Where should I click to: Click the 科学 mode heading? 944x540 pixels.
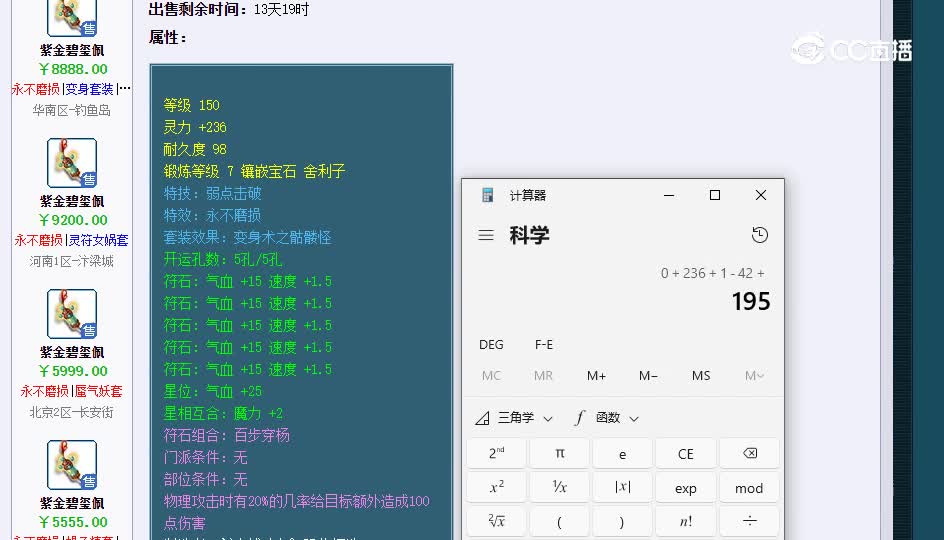coord(530,235)
